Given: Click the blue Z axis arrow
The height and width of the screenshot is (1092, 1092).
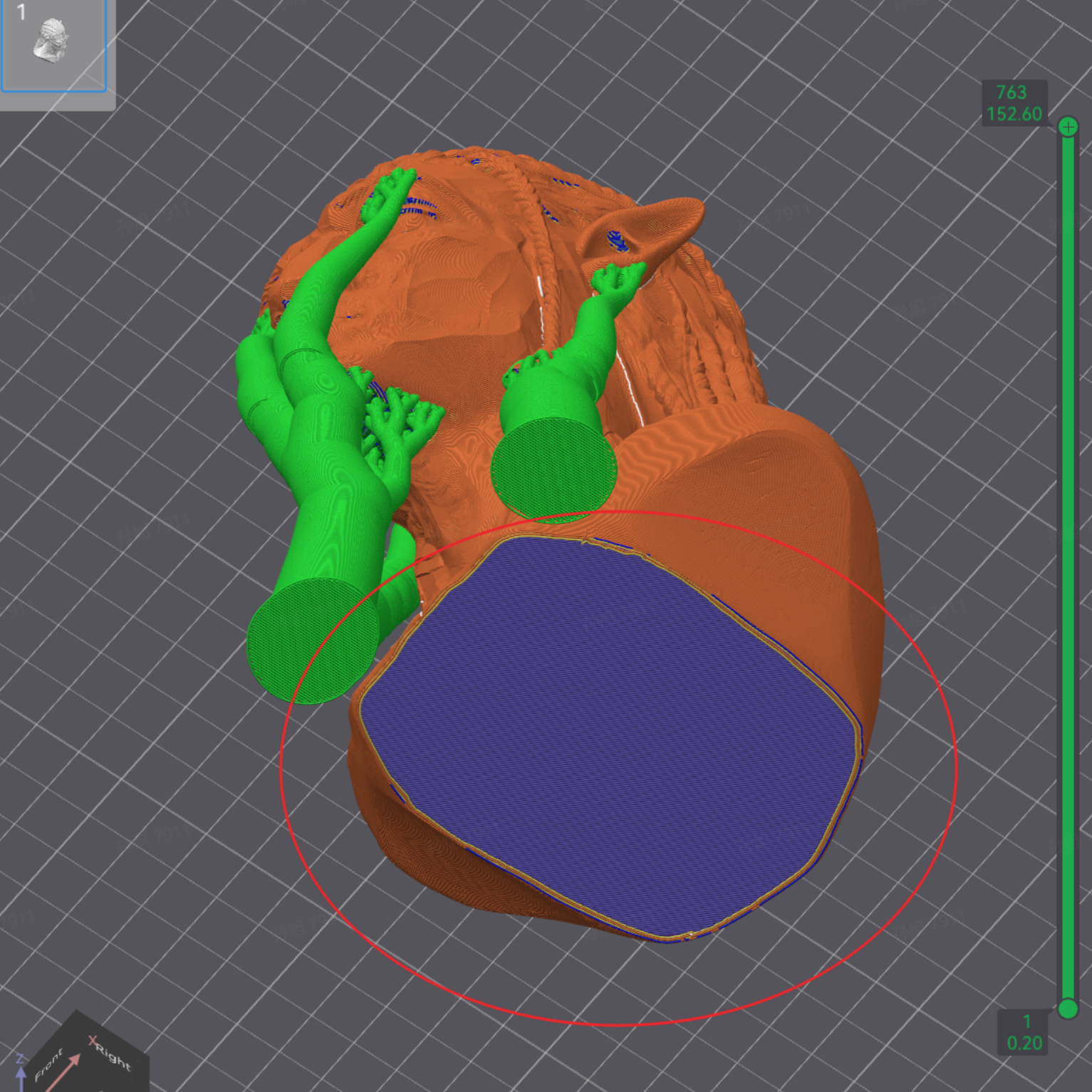Looking at the screenshot, I should pos(21,1070).
